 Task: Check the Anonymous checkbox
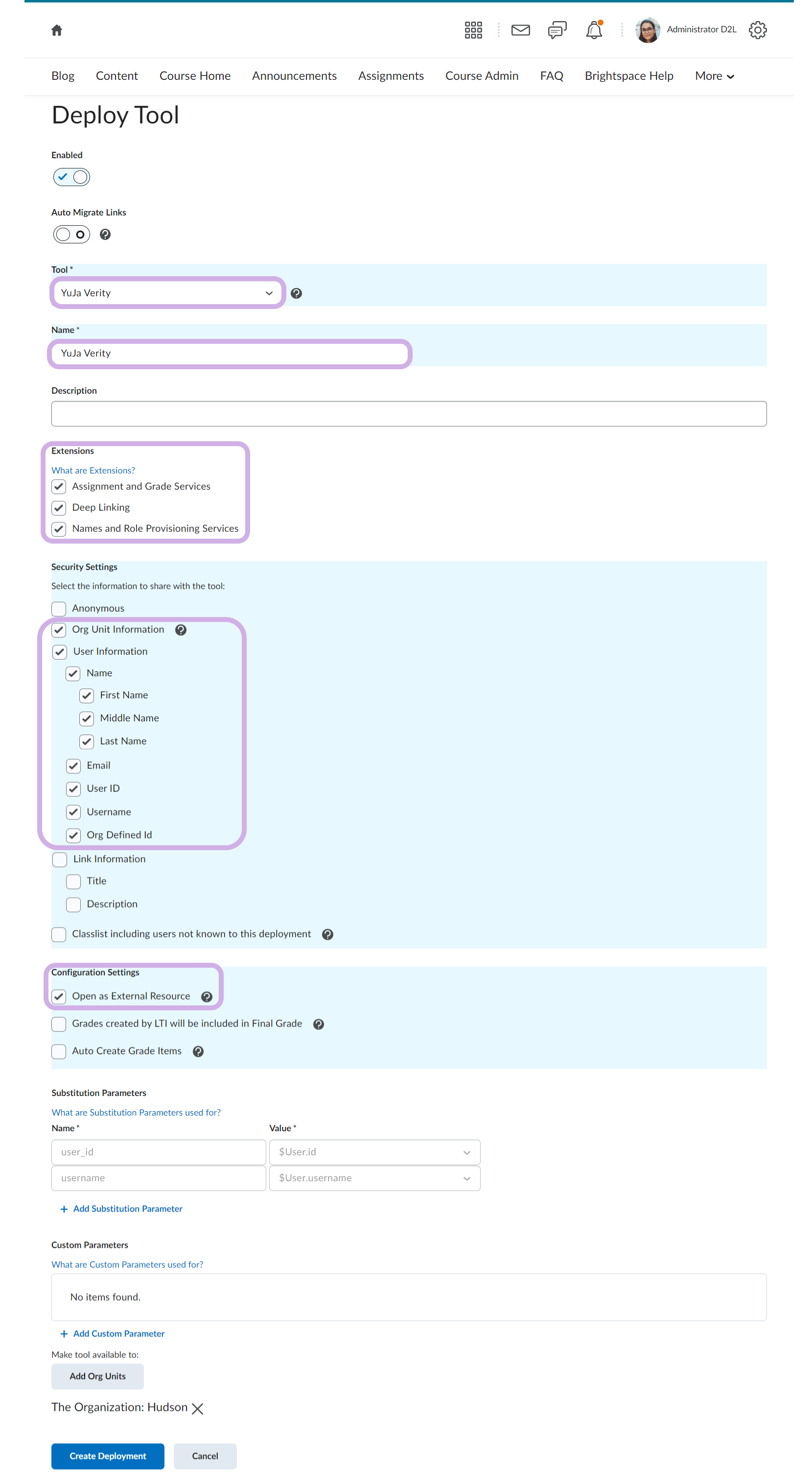[59, 608]
